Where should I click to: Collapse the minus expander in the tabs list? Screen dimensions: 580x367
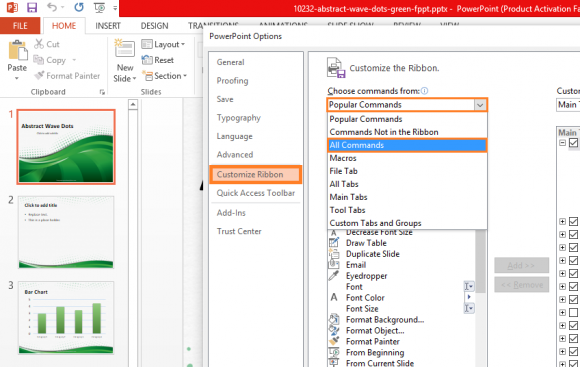[x=562, y=143]
